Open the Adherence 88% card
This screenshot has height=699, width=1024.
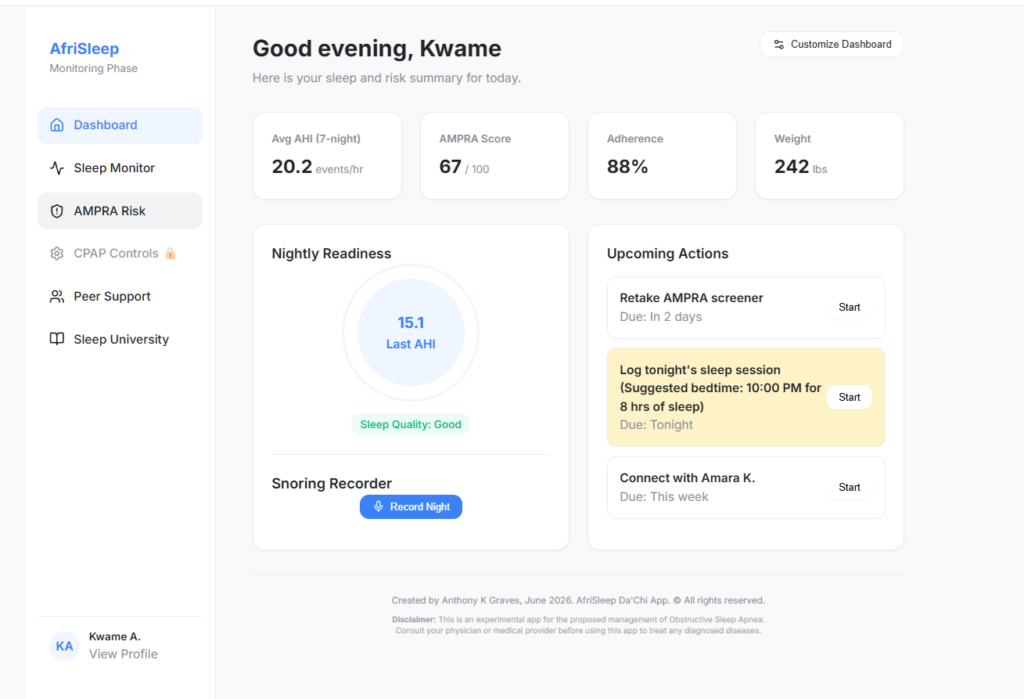[662, 156]
